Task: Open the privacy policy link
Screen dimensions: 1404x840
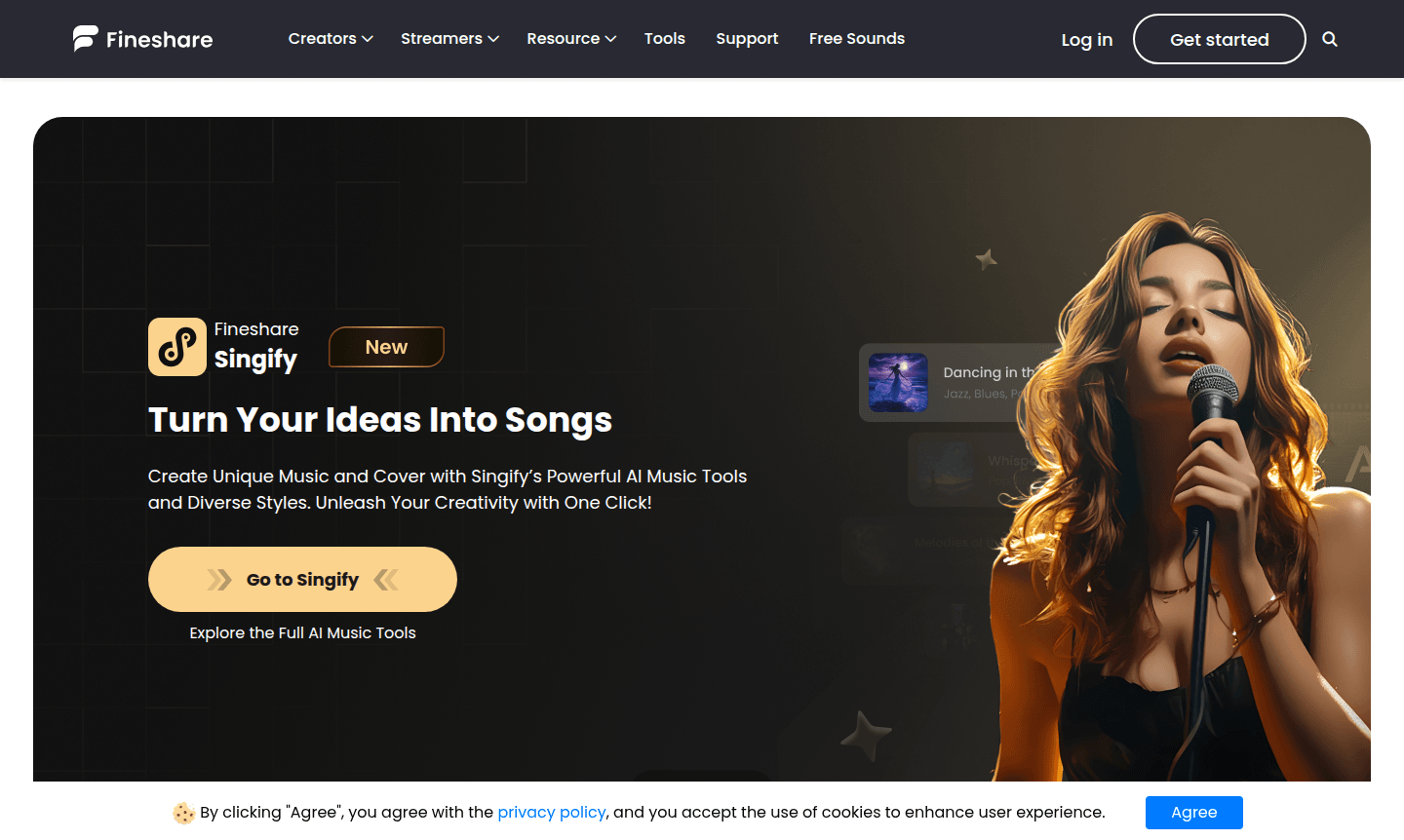Action: click(x=552, y=812)
